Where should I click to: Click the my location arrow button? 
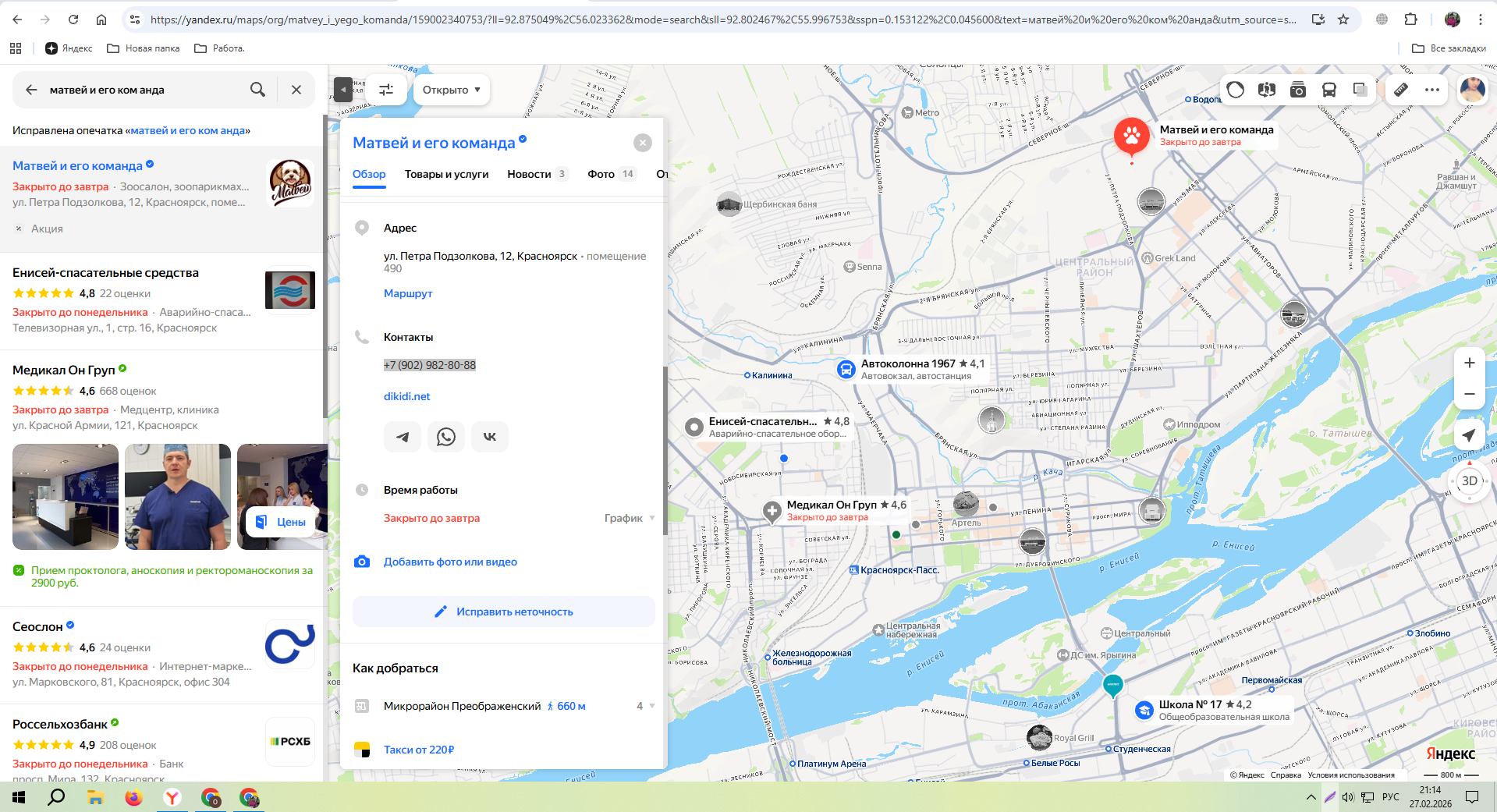click(x=1469, y=435)
